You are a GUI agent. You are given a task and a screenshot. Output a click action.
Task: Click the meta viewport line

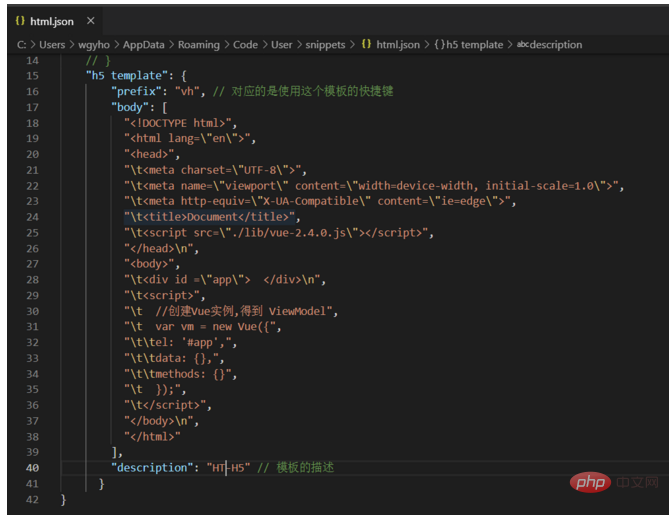click(x=371, y=186)
